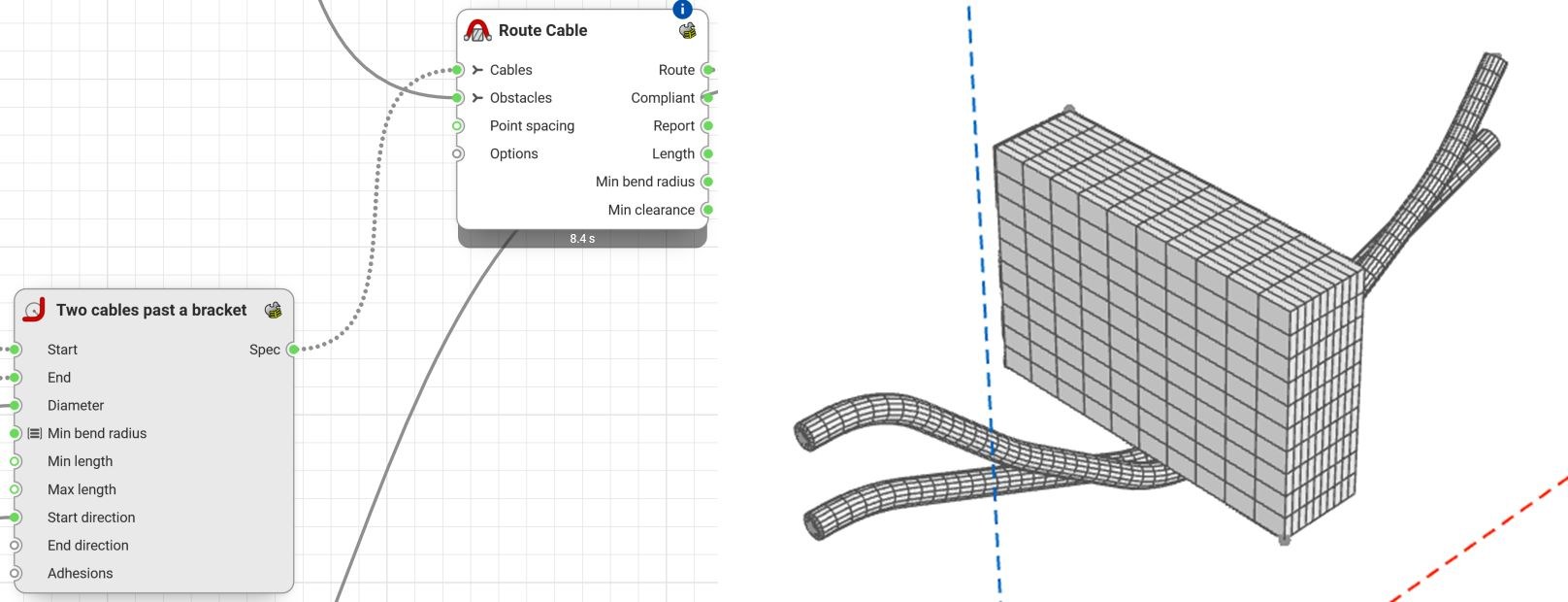
Task: Select the Cables input port
Action: click(x=458, y=70)
